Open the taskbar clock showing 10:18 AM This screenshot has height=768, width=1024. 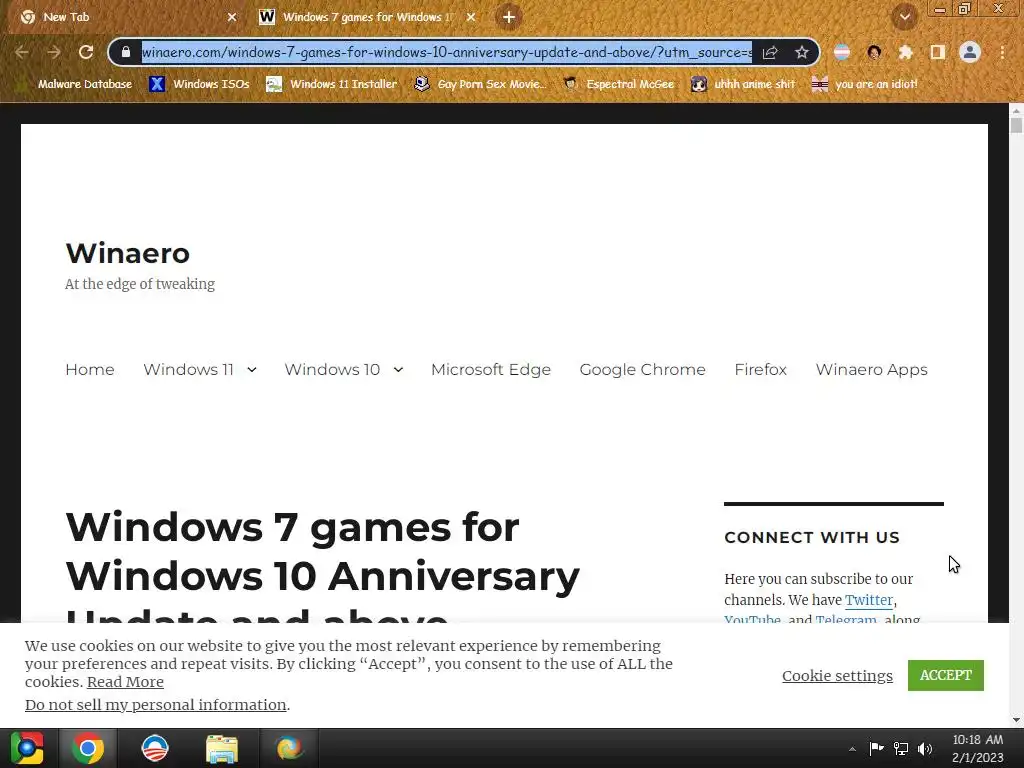pyautogui.click(x=978, y=748)
